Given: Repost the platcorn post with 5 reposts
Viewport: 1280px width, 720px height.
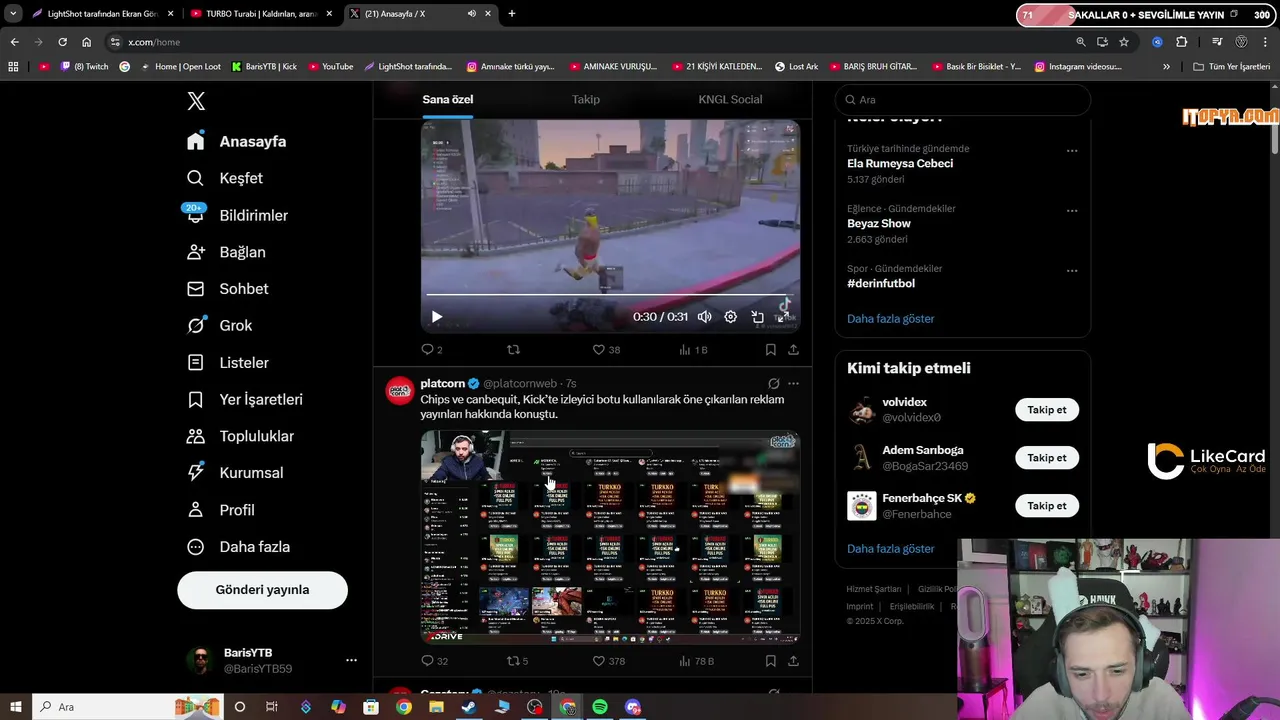Looking at the screenshot, I should click(x=517, y=661).
